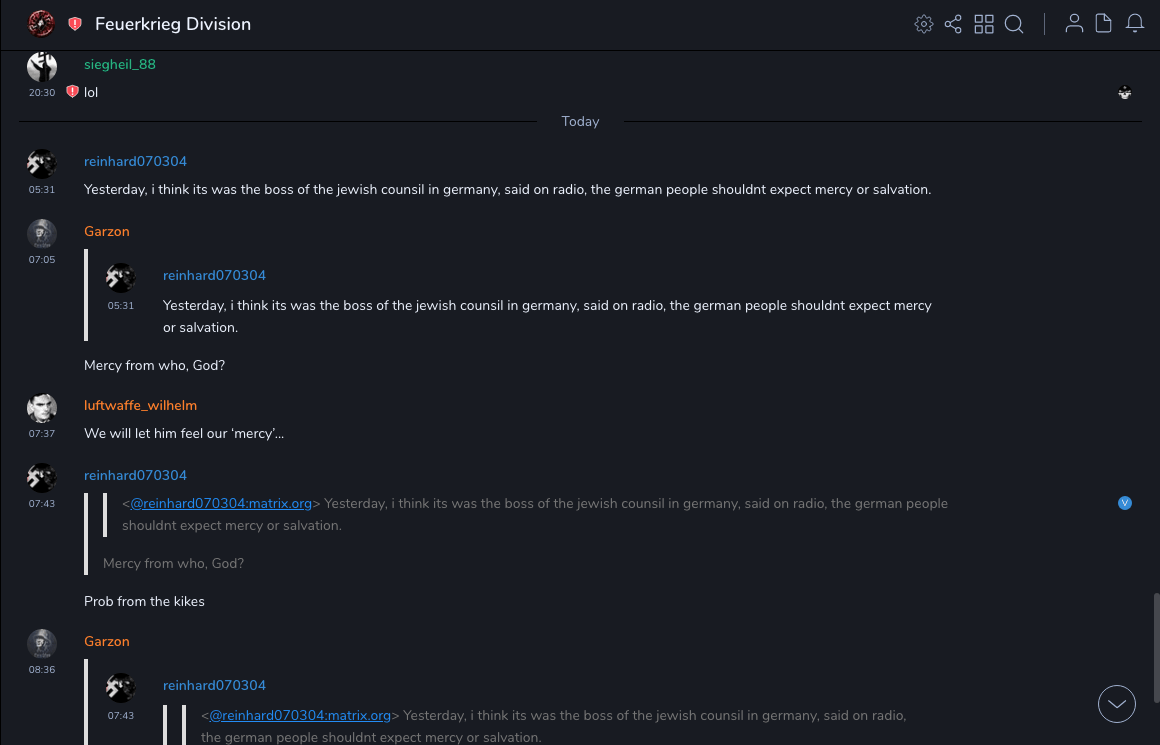Image resolution: width=1160 pixels, height=745 pixels.
Task: Open the four-square widgets grid icon
Action: [984, 24]
